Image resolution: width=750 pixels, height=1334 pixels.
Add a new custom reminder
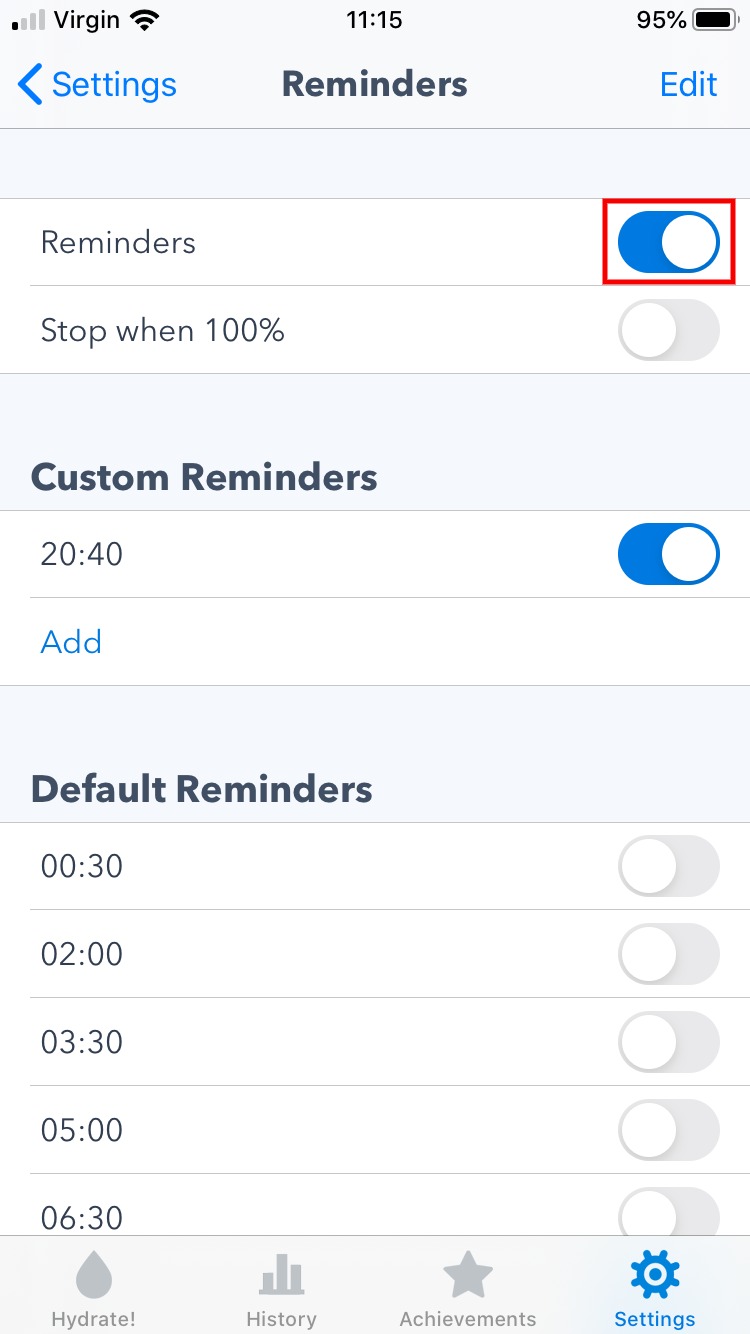(x=71, y=642)
